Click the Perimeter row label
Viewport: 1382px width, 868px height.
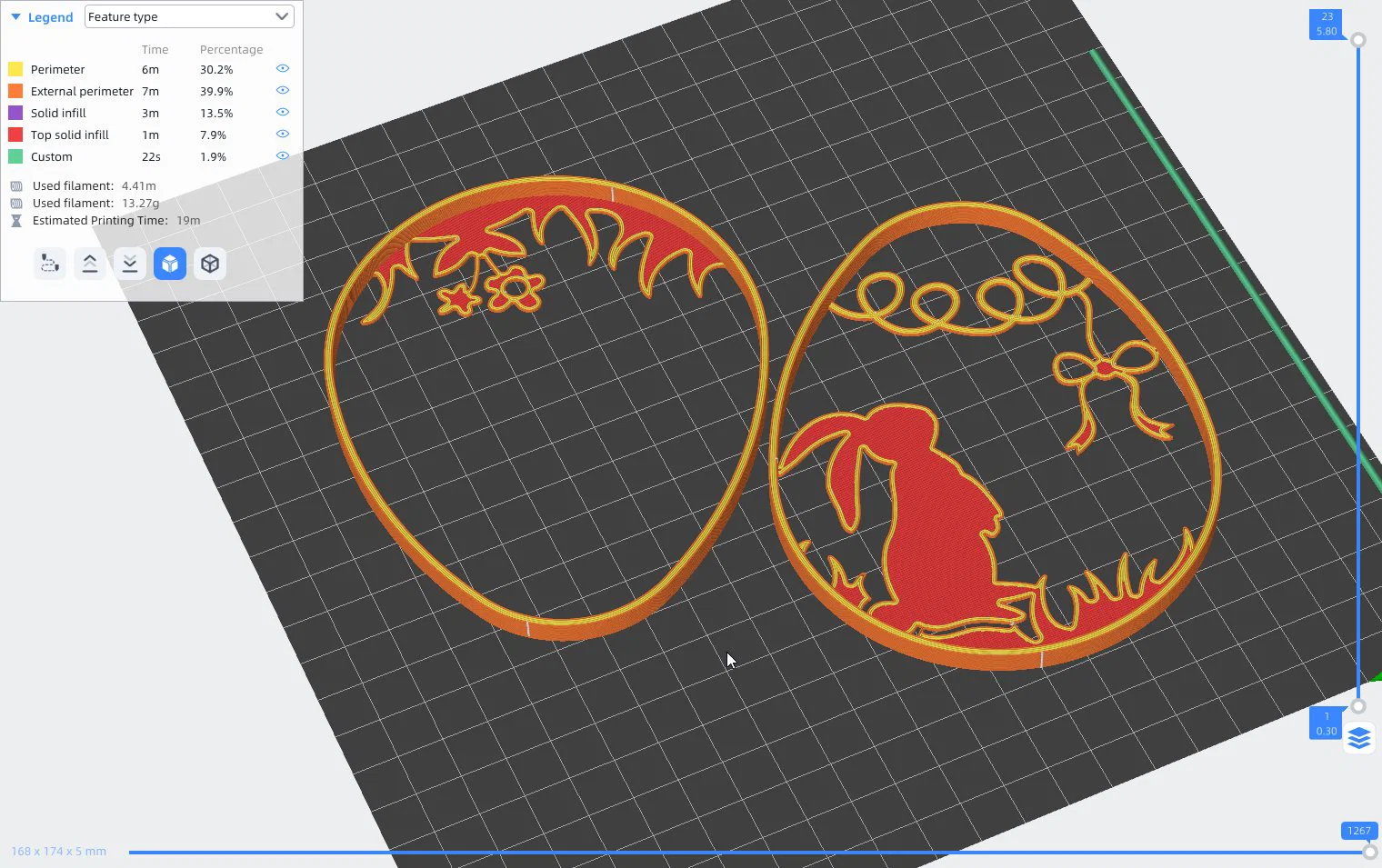pyautogui.click(x=57, y=69)
